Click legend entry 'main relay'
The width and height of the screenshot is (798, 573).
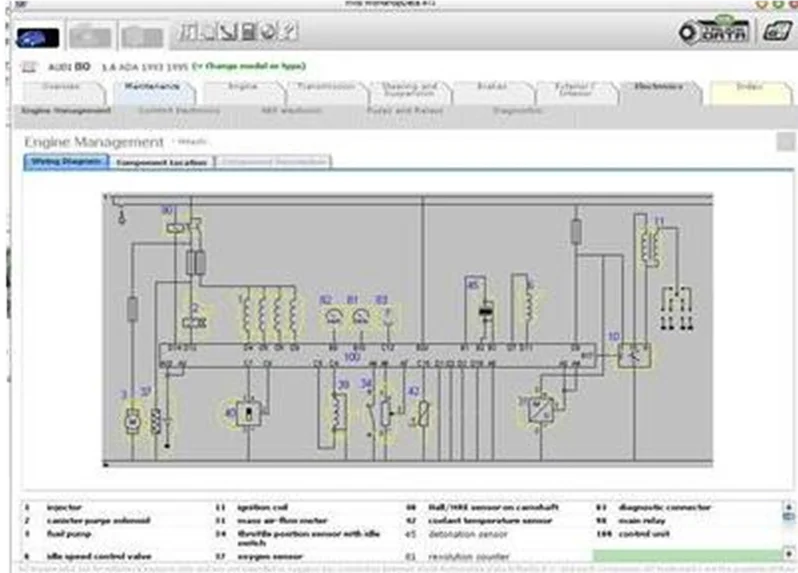pyautogui.click(x=641, y=521)
